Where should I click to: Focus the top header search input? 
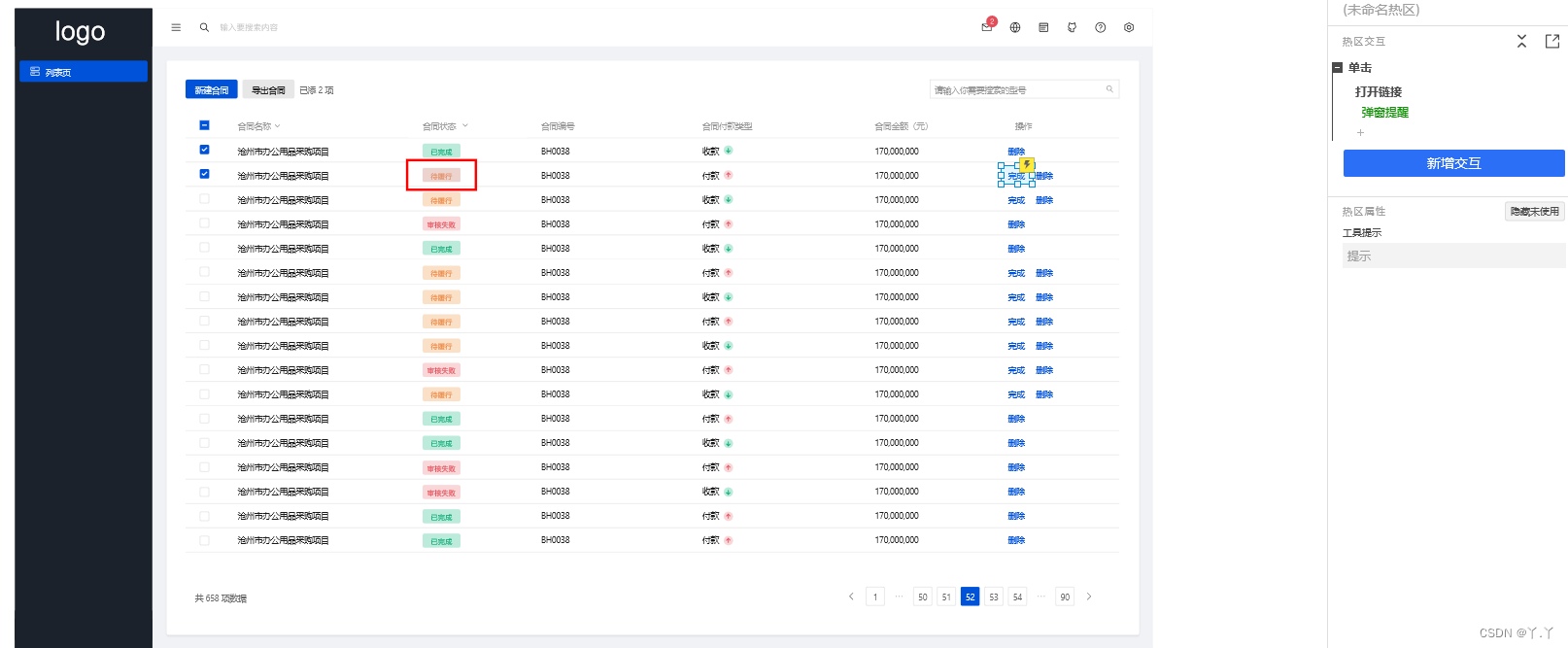[249, 27]
